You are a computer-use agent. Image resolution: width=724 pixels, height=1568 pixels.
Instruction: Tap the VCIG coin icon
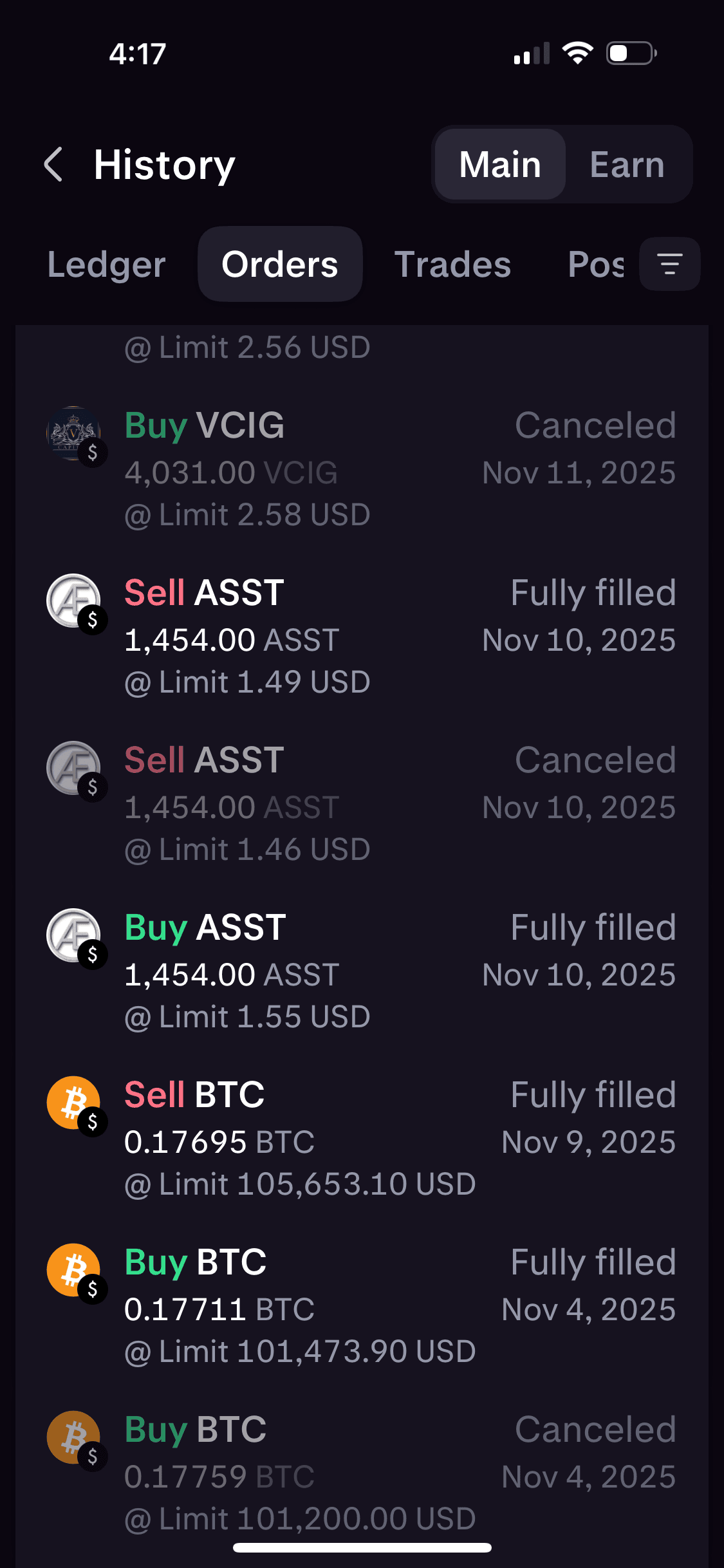[74, 433]
